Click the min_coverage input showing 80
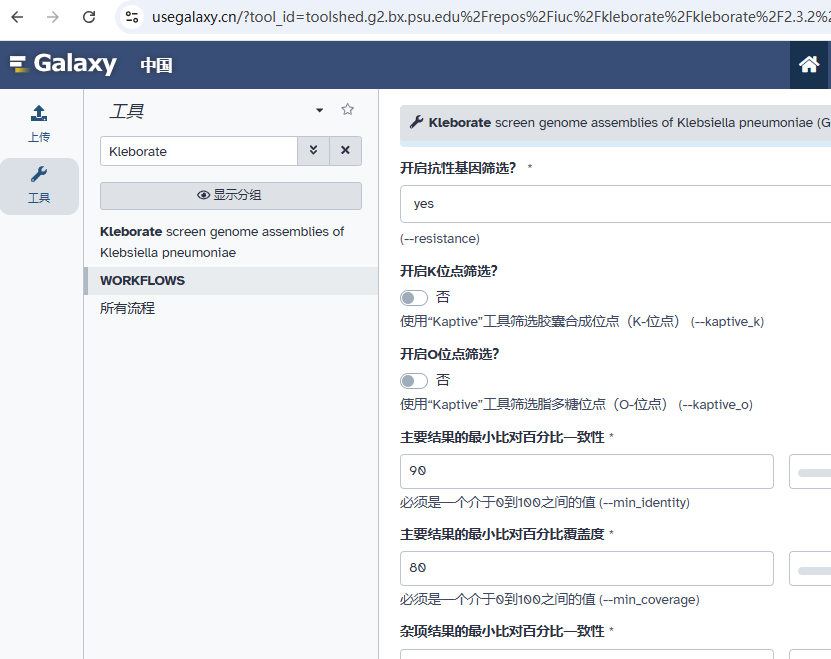The image size is (831, 659). [587, 568]
